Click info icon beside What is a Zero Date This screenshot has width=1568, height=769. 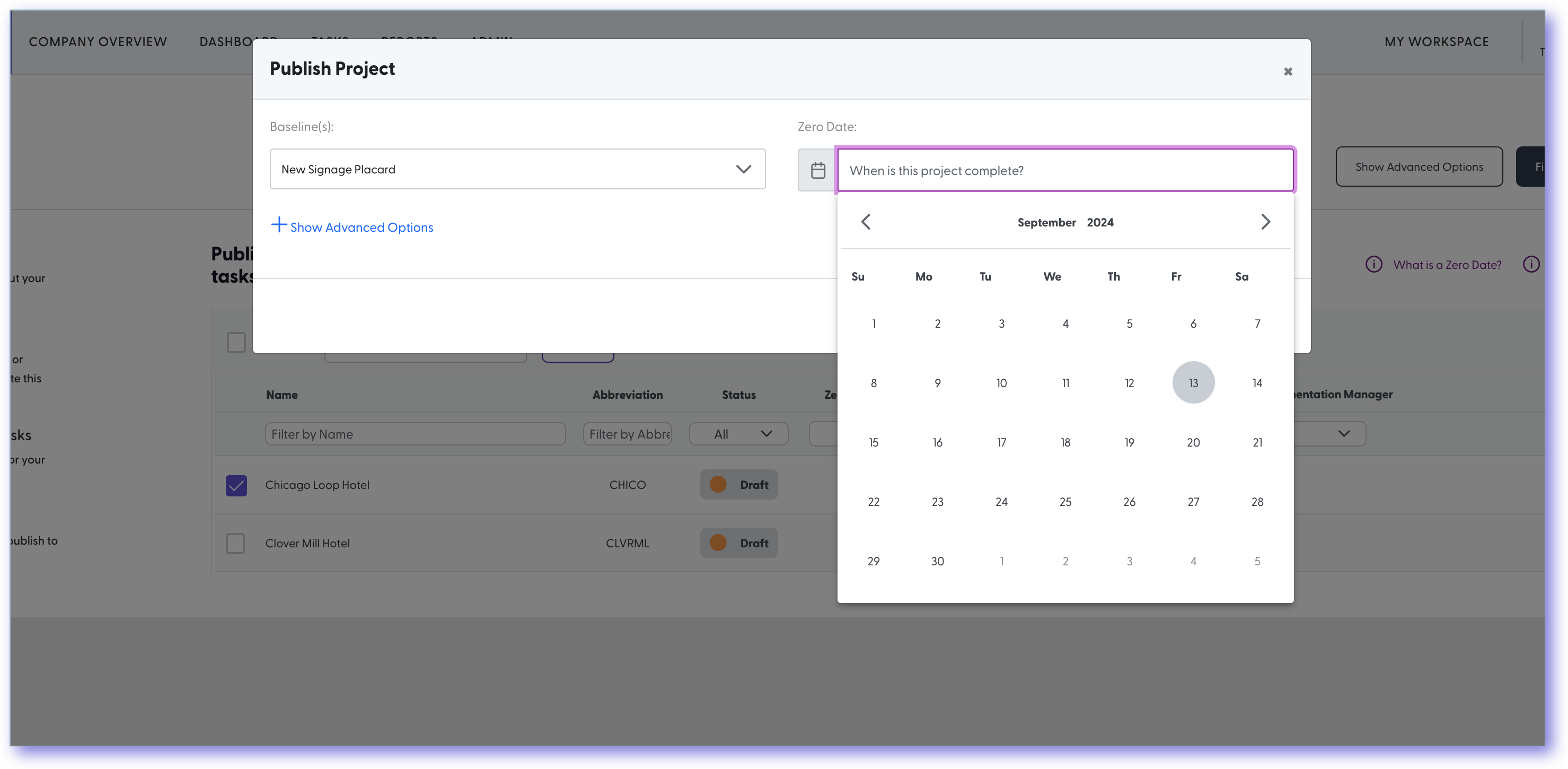1373,264
